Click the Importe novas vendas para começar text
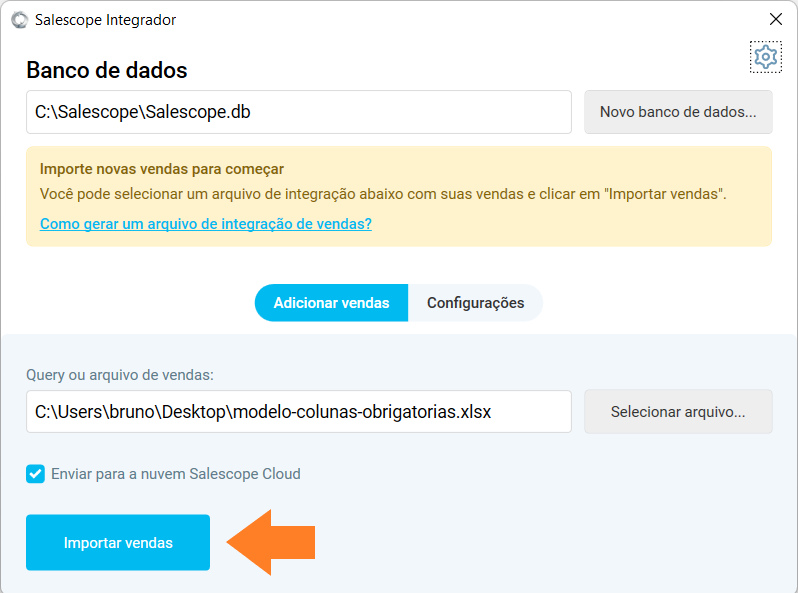This screenshot has width=798, height=593. (x=162, y=169)
